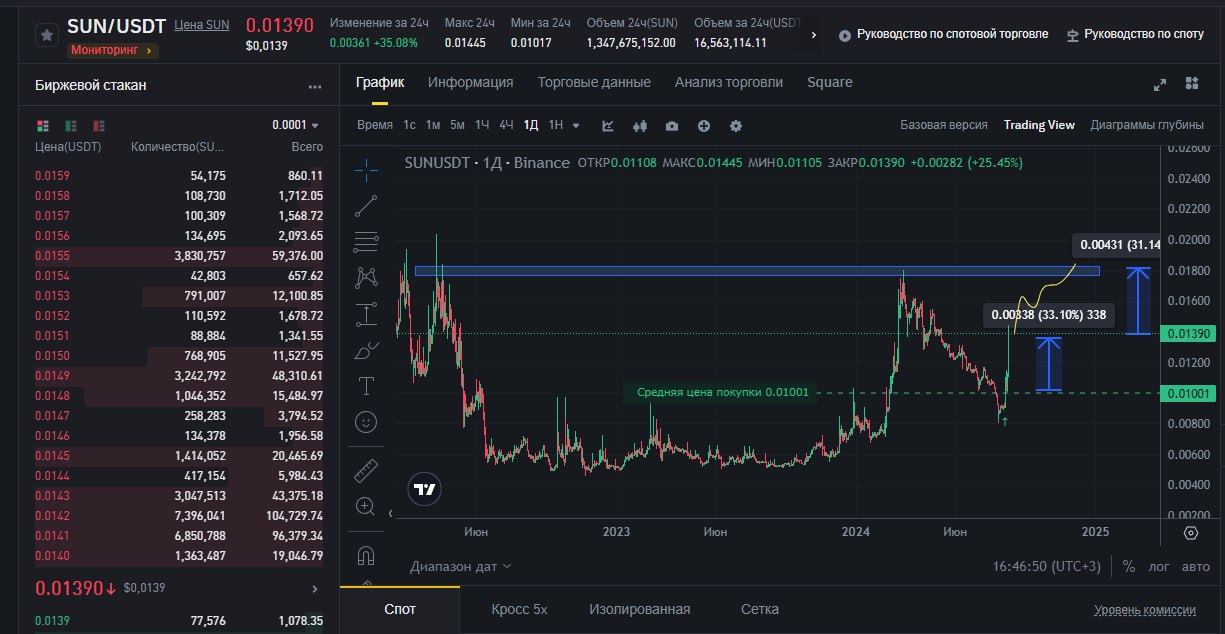The image size is (1225, 634).
Task: Select the 1м timeframe
Action: click(433, 125)
